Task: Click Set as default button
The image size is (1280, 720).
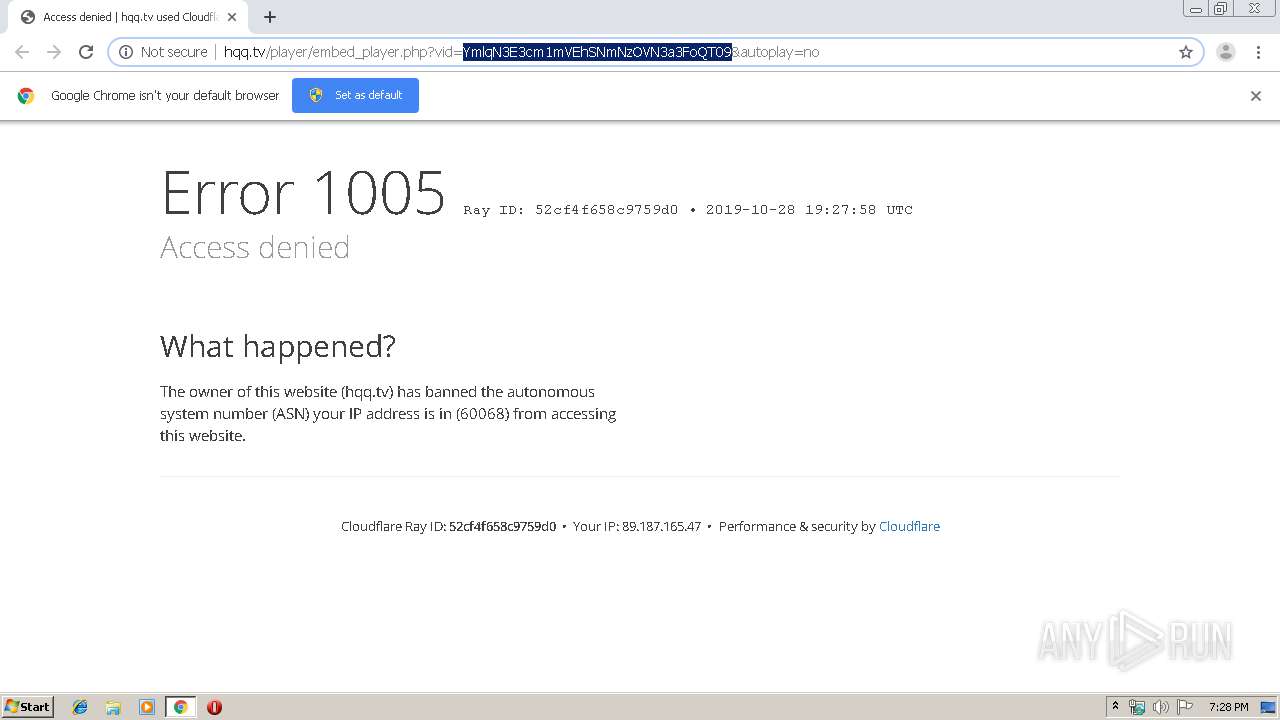Action: [x=355, y=95]
